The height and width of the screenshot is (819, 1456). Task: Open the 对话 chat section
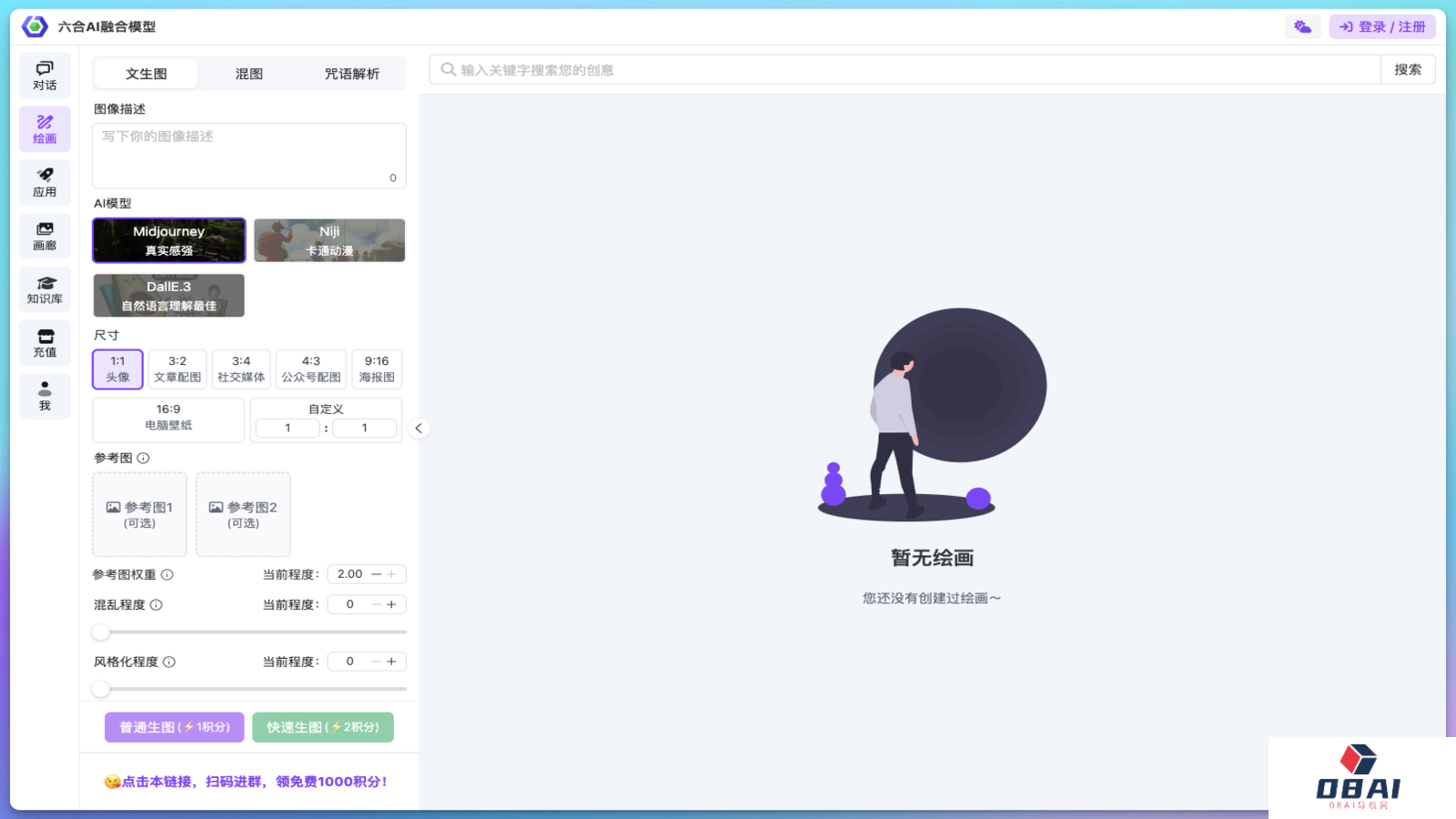(45, 75)
